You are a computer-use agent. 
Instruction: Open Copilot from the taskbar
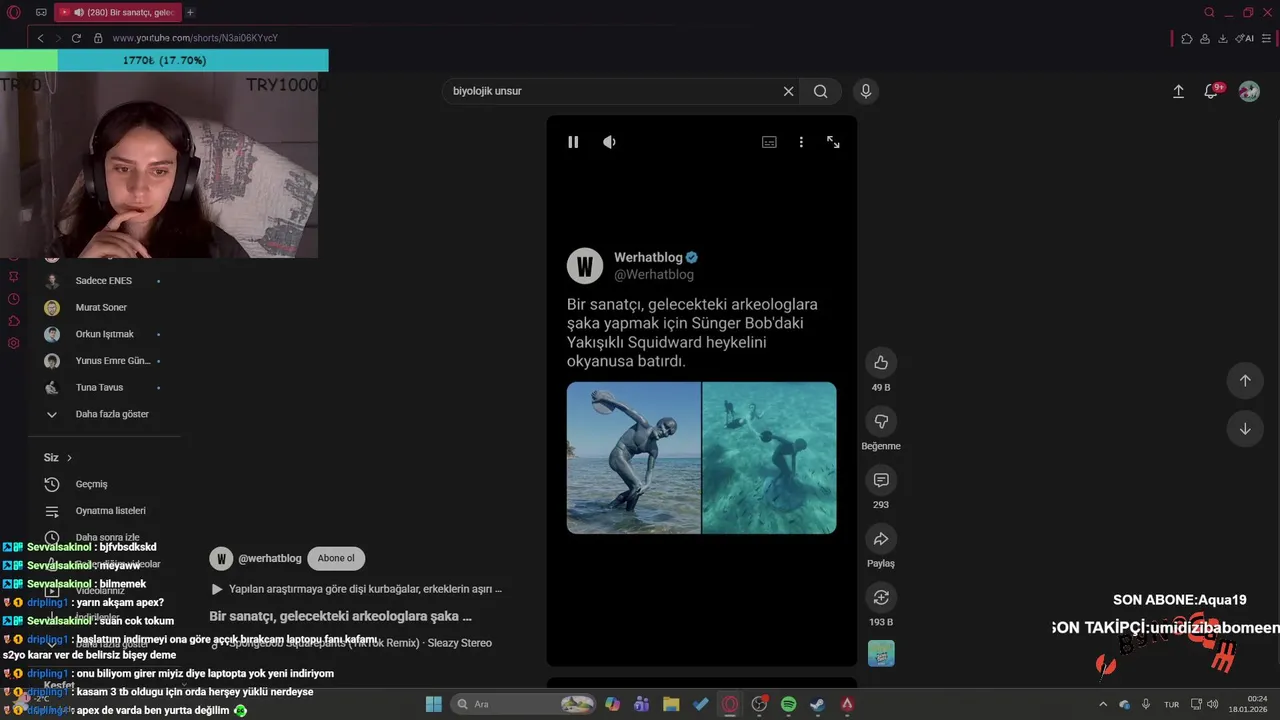(612, 704)
